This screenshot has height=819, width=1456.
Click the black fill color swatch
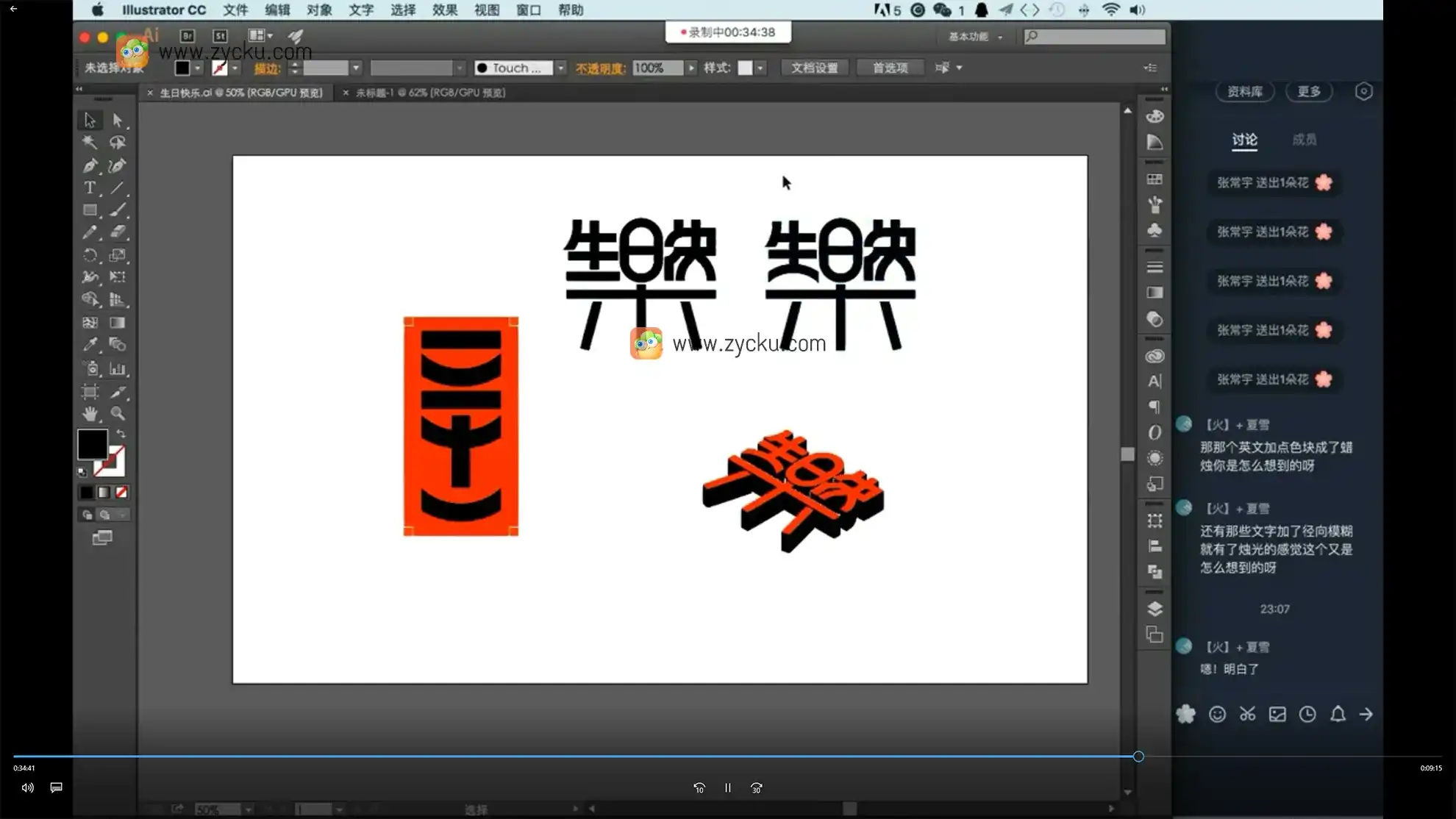click(93, 443)
